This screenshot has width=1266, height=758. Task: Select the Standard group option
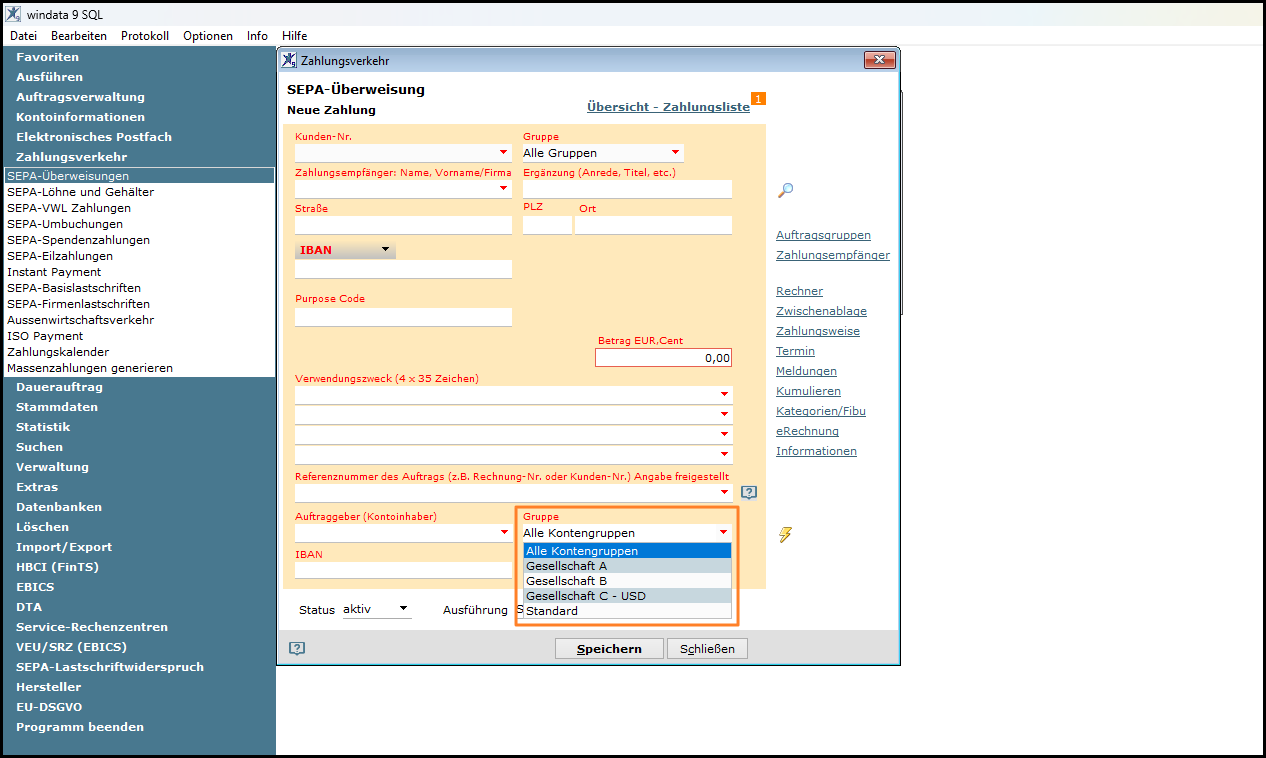[628, 611]
